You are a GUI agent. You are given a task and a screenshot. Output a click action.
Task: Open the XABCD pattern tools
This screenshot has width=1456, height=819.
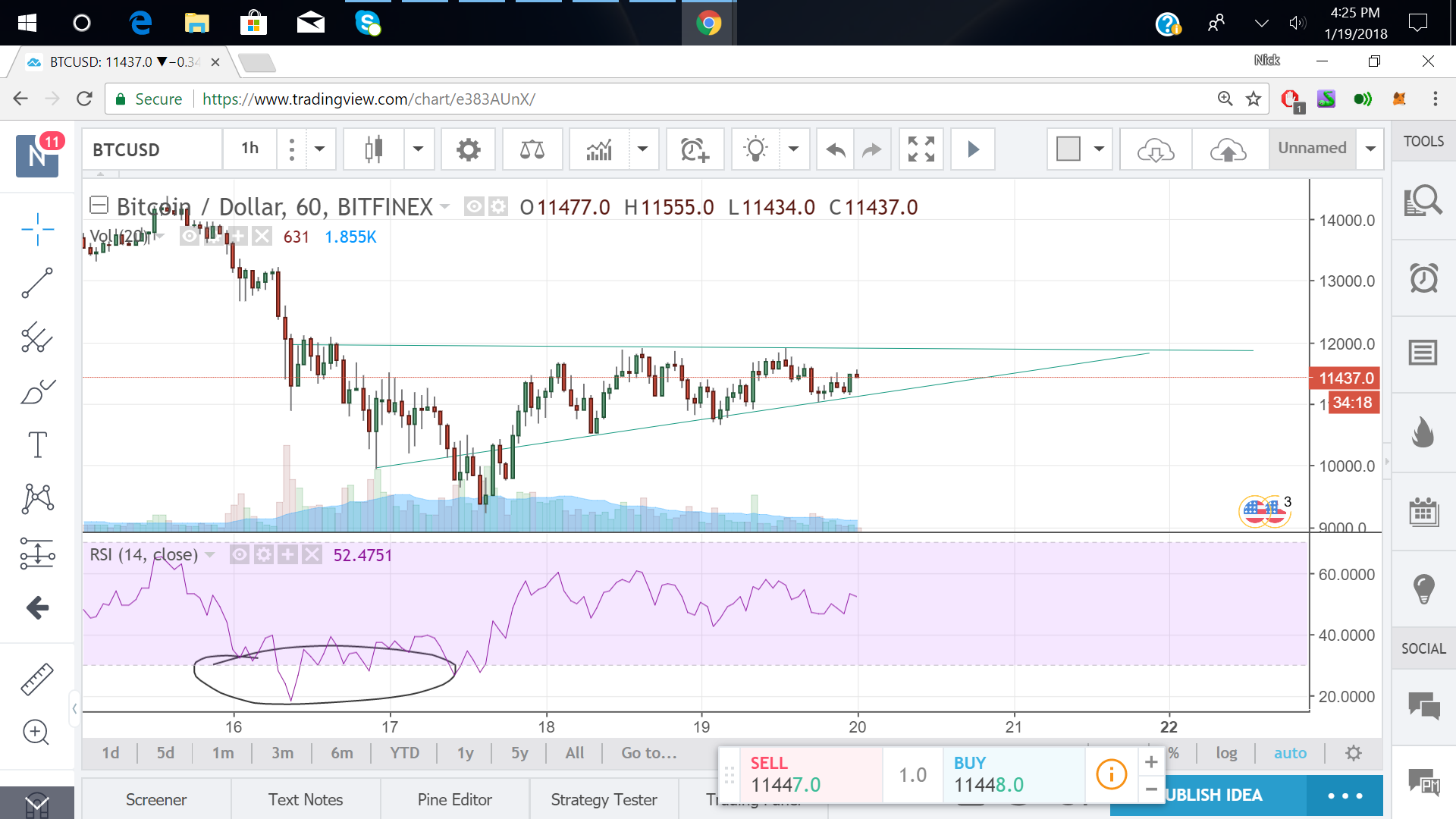coord(37,498)
